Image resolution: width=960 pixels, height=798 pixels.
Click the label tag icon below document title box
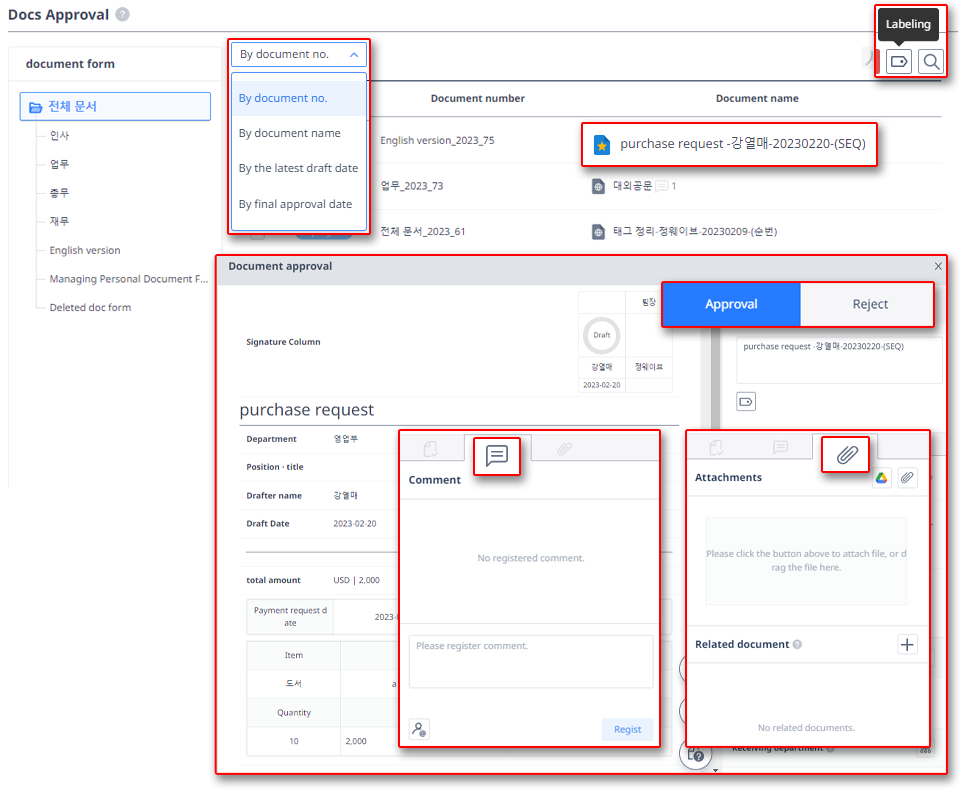(746, 402)
